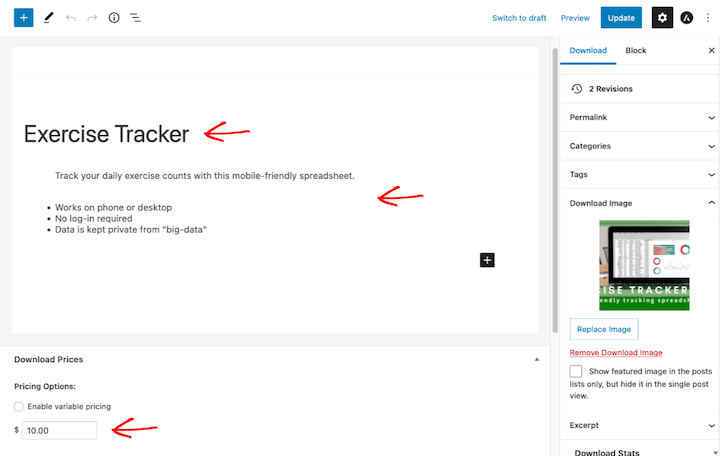
Task: Click the Remove Download Image link
Action: click(x=616, y=353)
